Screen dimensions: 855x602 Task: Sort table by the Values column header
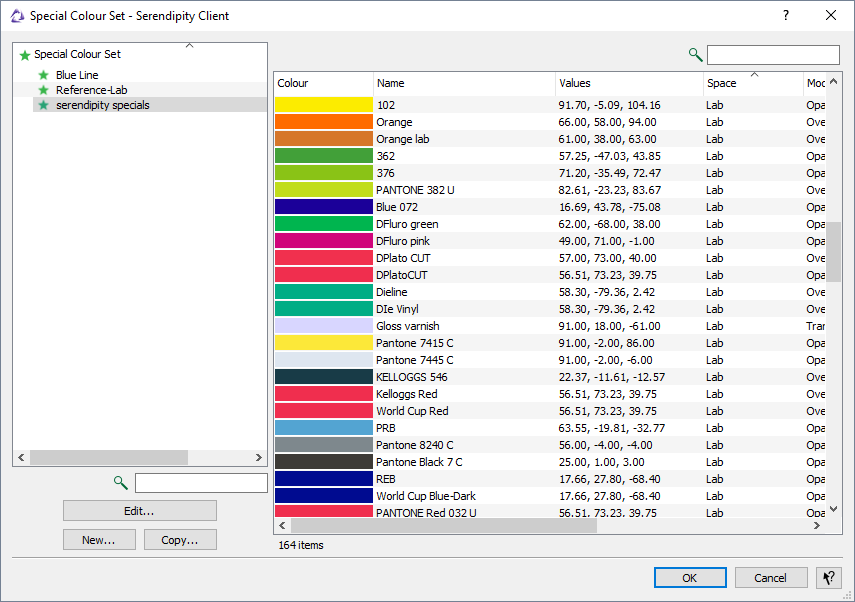[629, 83]
